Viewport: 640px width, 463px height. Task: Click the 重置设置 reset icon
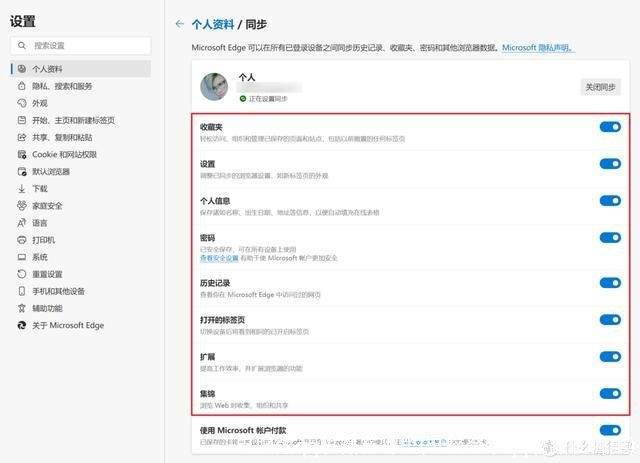(22, 274)
